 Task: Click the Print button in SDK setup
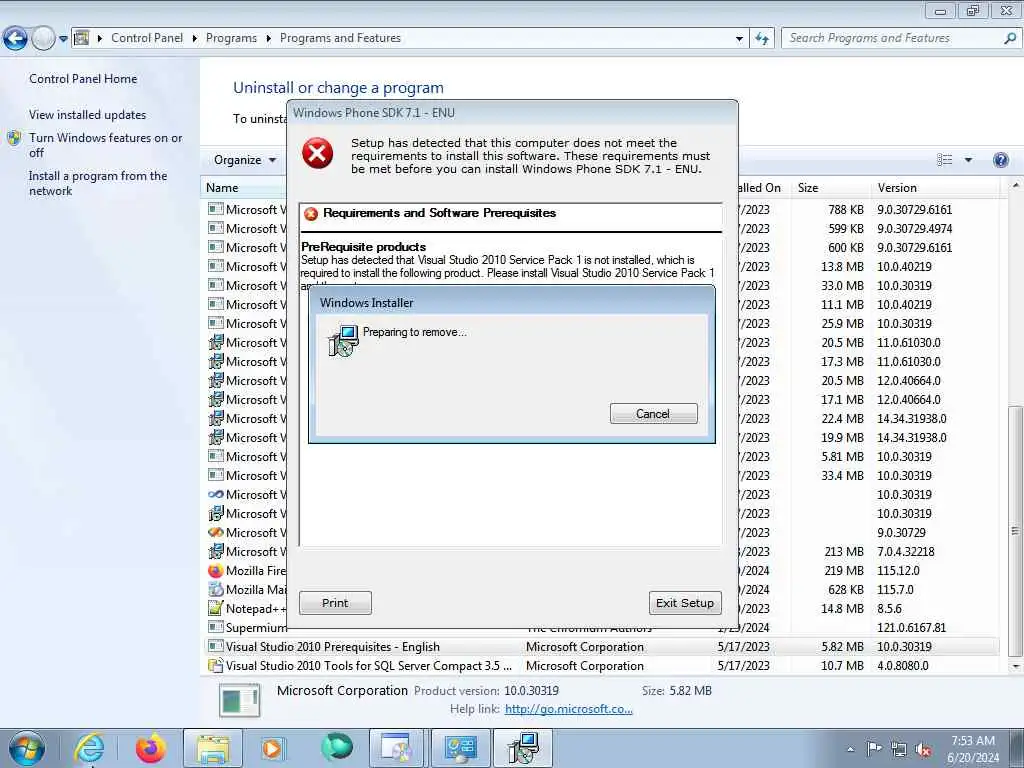coord(335,603)
